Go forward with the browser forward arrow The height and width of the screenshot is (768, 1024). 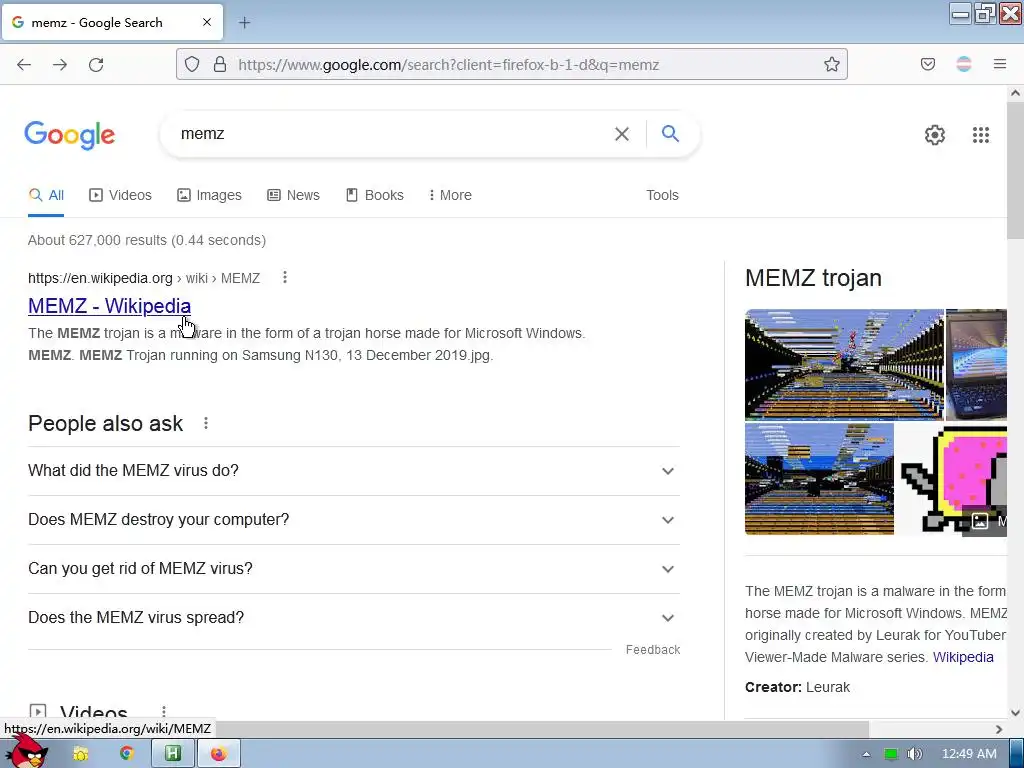click(60, 65)
